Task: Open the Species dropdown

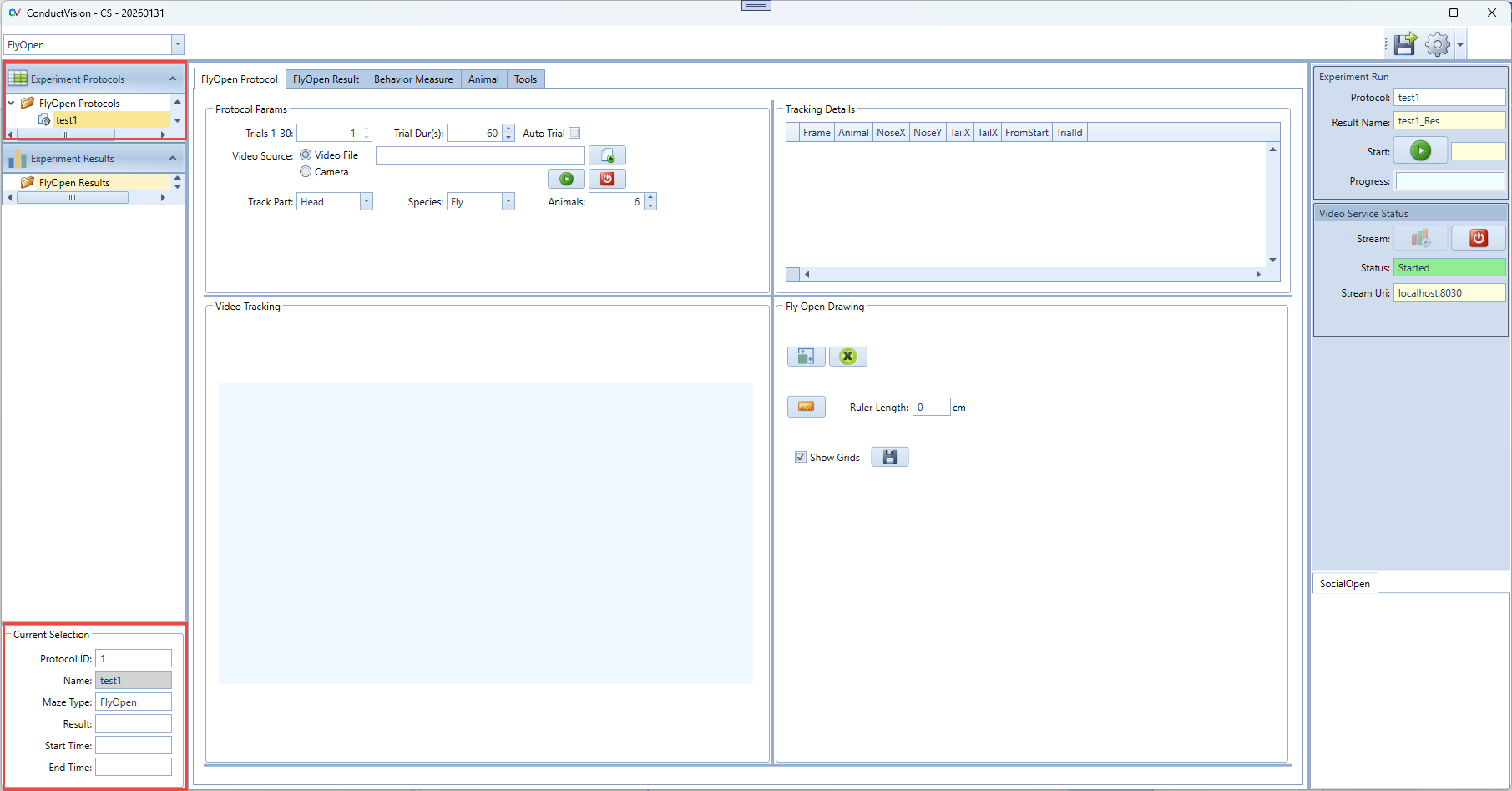Action: [x=508, y=202]
